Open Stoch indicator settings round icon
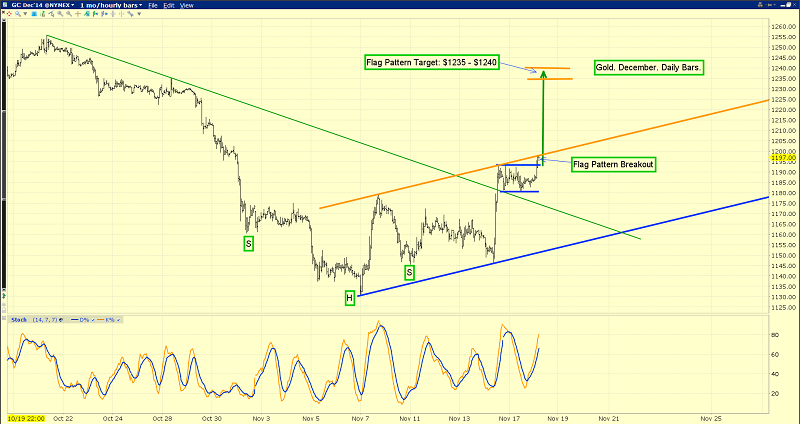The width and height of the screenshot is (800, 424). pyautogui.click(x=61, y=320)
